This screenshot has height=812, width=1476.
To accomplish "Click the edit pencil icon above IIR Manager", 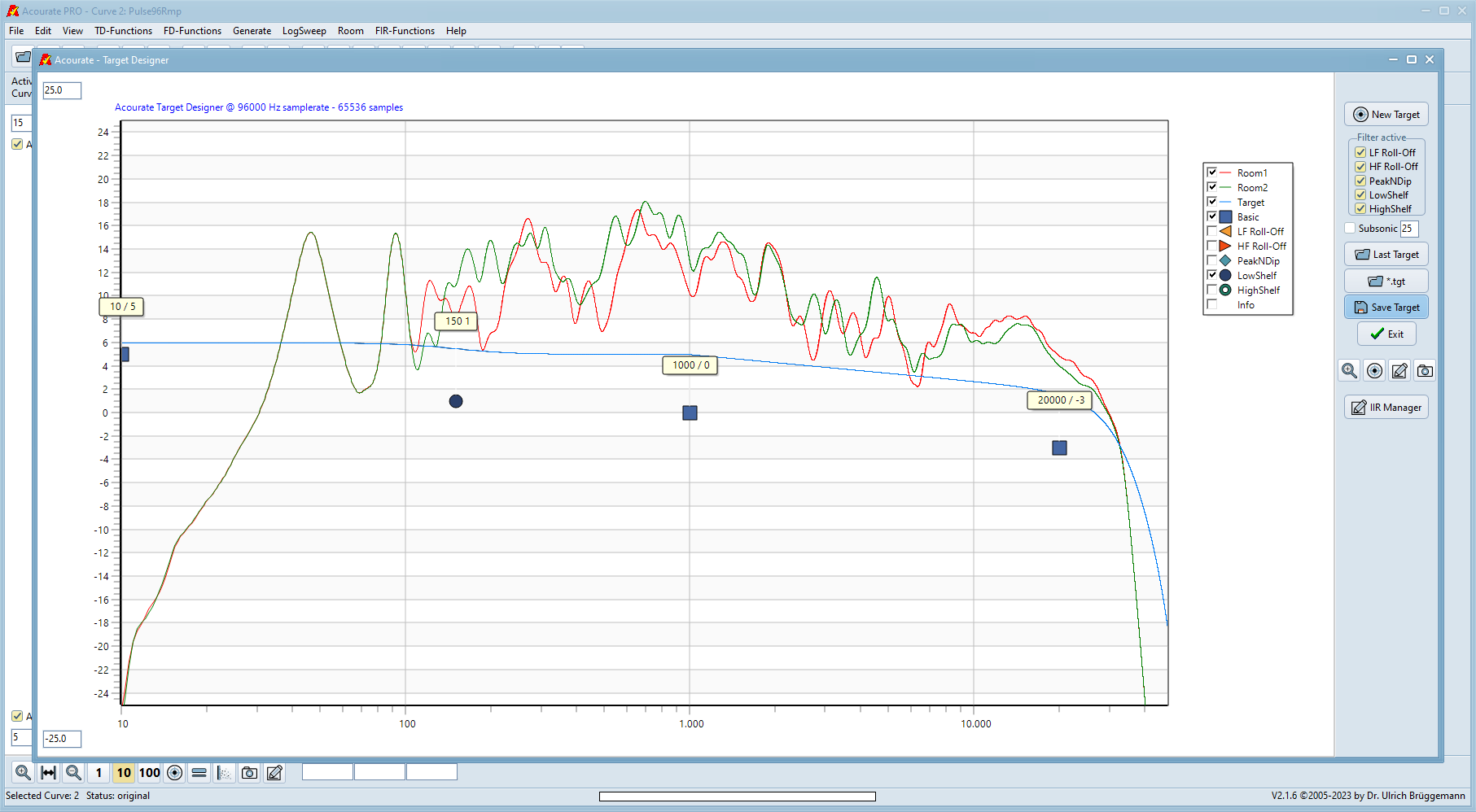I will [x=1399, y=371].
